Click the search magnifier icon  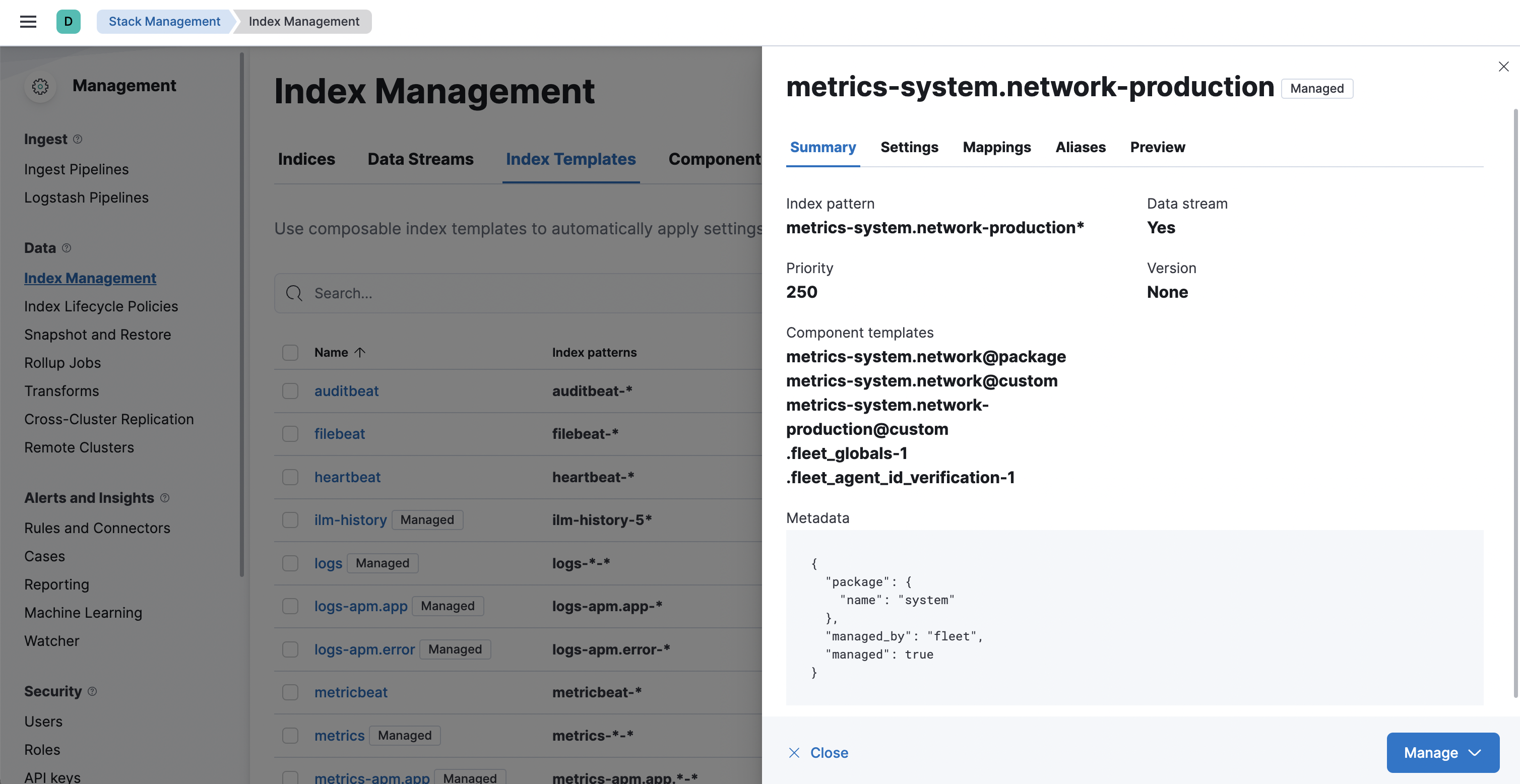pyautogui.click(x=294, y=293)
